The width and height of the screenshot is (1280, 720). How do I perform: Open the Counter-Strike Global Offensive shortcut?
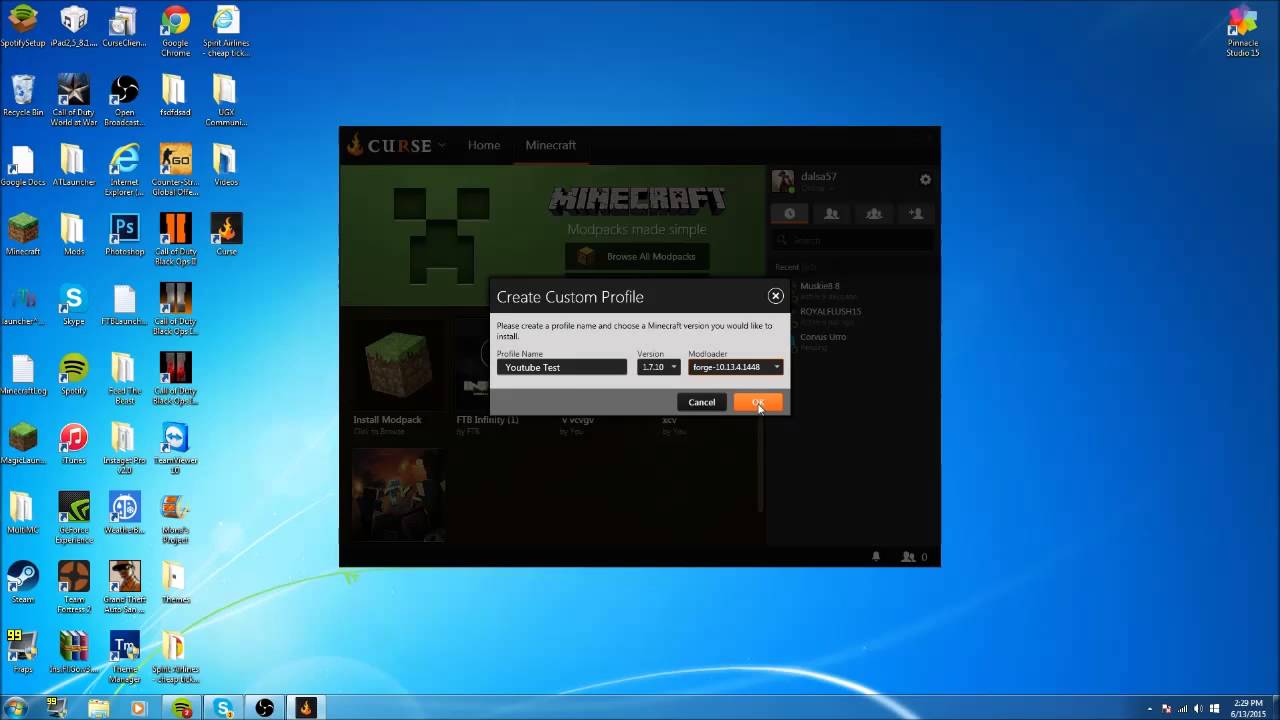175,170
